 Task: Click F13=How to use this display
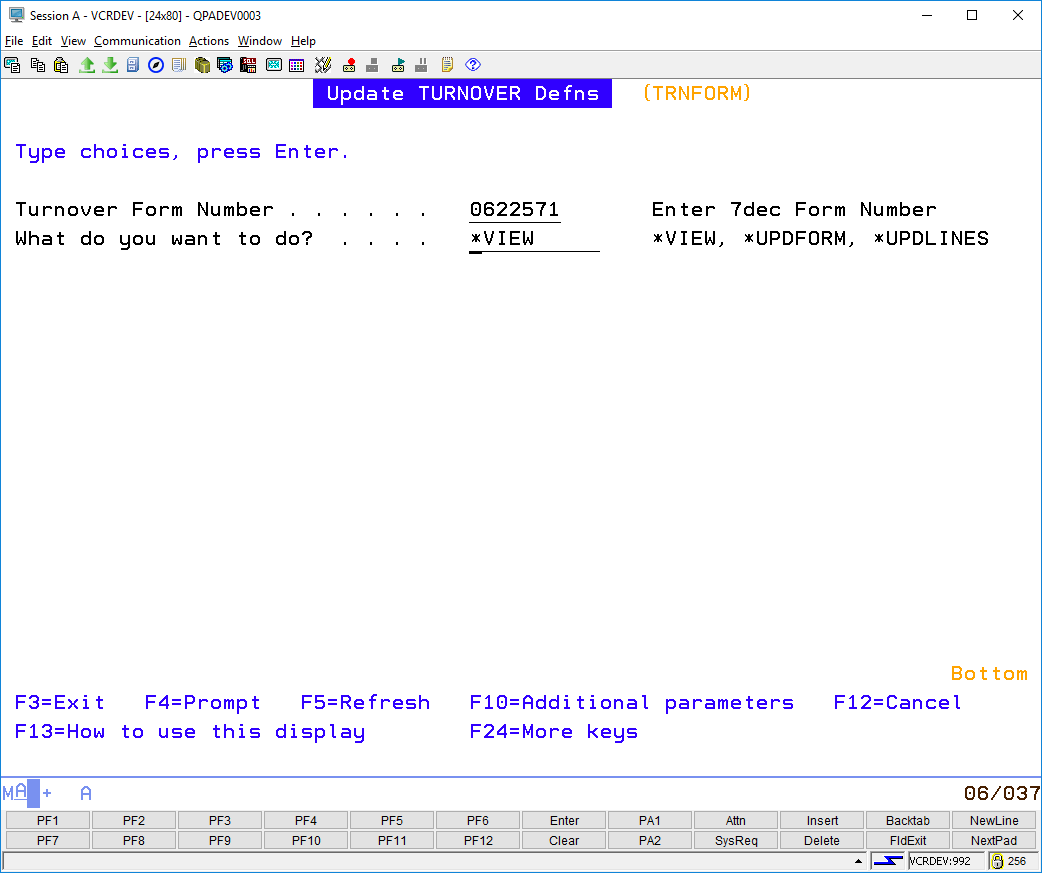190,731
